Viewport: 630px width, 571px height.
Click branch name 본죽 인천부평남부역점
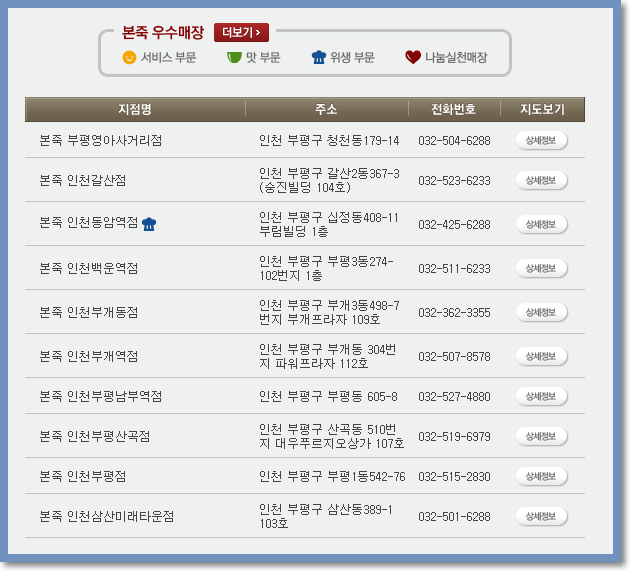(100, 396)
